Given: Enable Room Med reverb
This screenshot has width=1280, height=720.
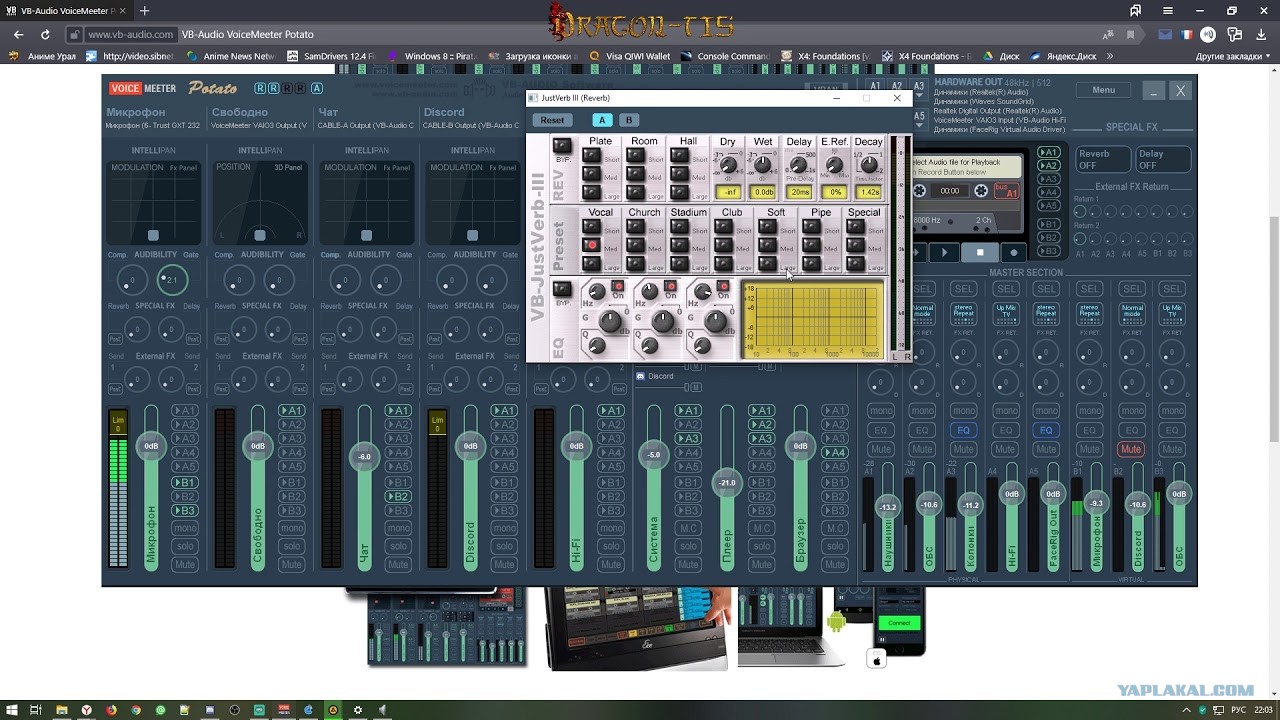Looking at the screenshot, I should (636, 174).
